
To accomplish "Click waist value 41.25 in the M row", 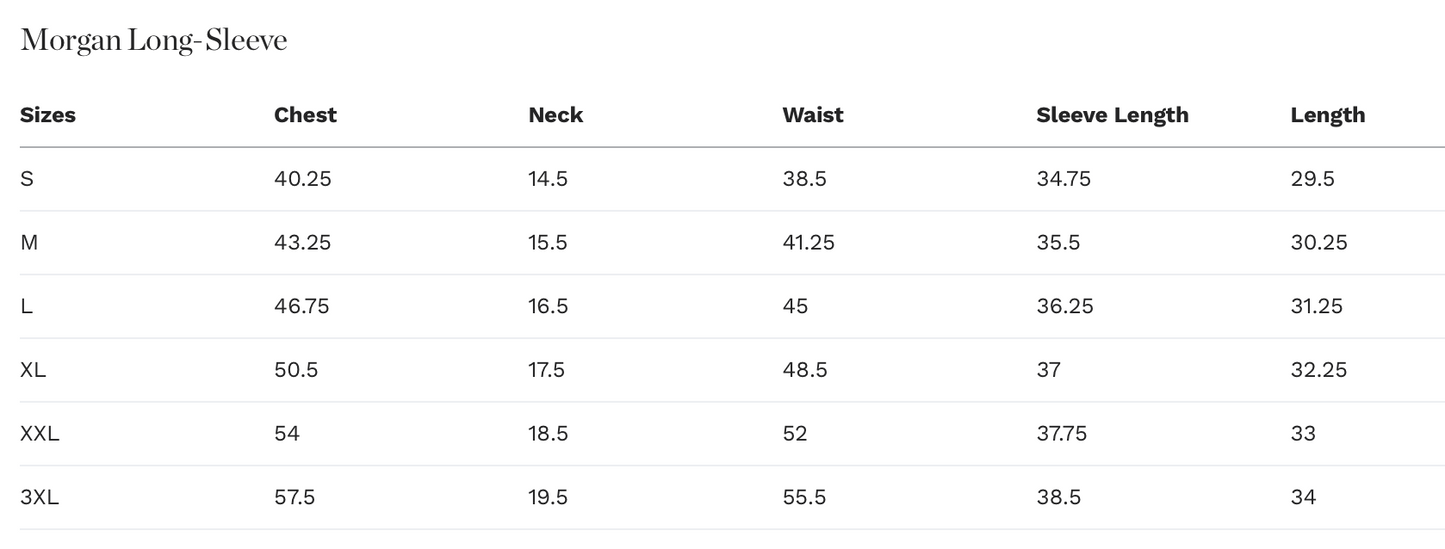I will (808, 242).
